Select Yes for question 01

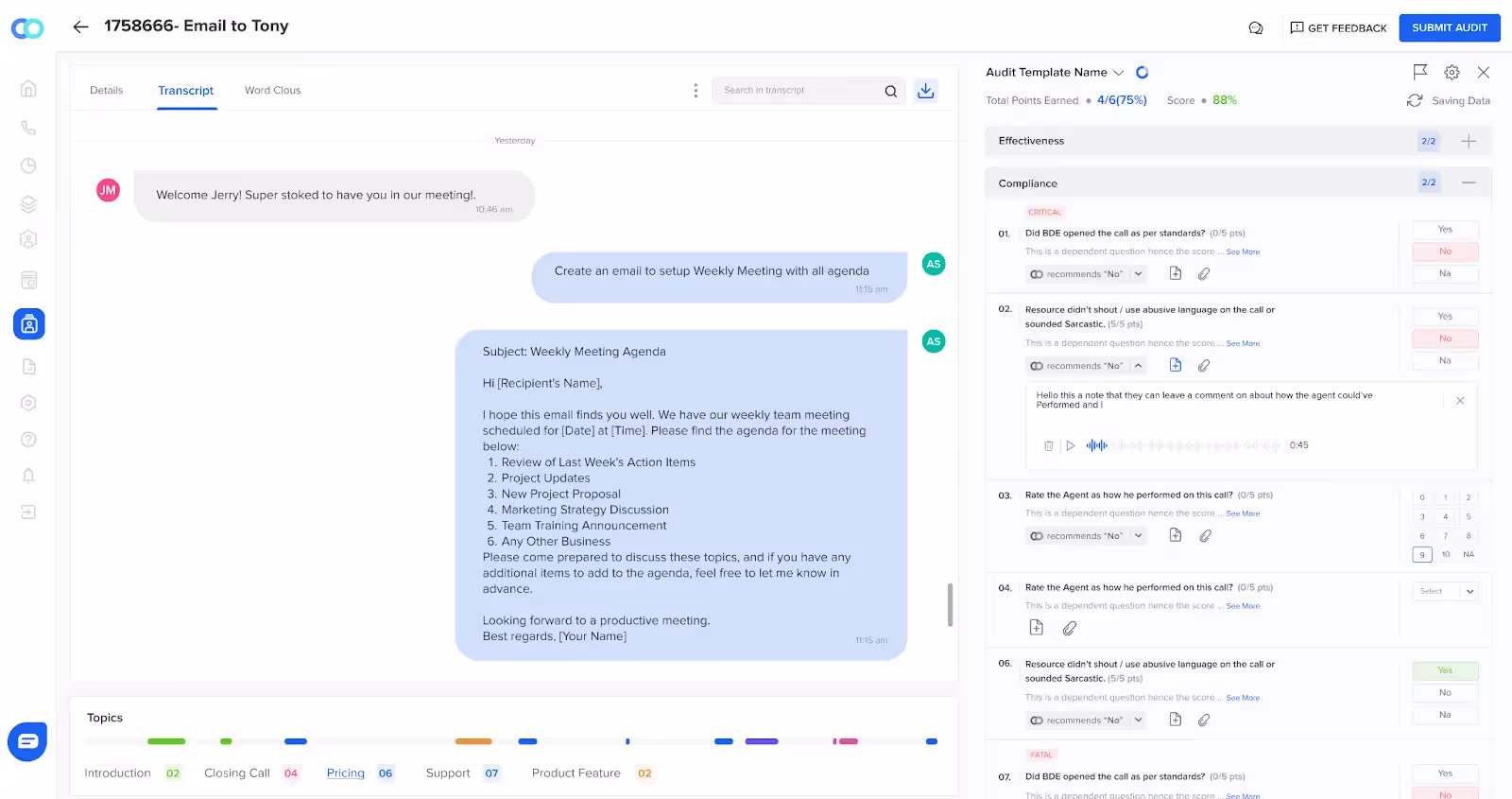pyautogui.click(x=1445, y=230)
